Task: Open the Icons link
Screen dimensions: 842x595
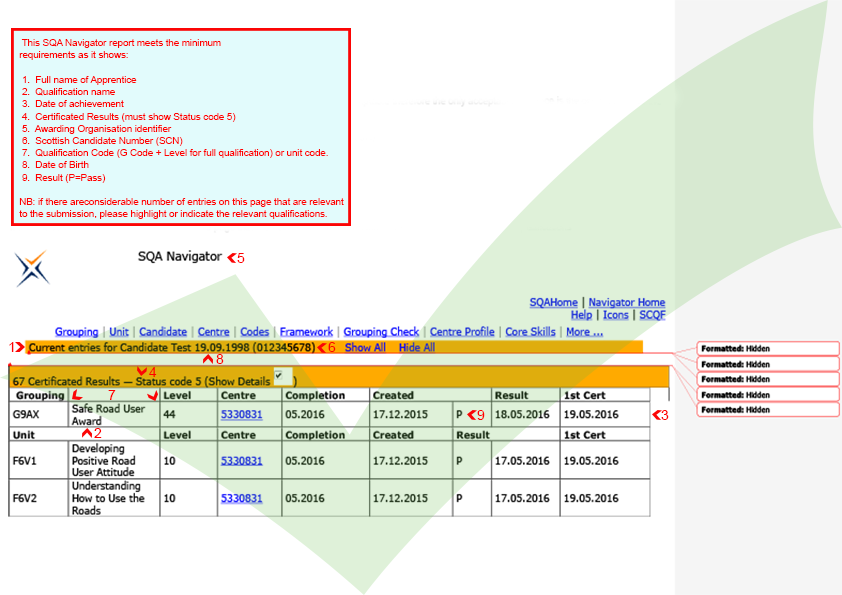Action: (615, 315)
